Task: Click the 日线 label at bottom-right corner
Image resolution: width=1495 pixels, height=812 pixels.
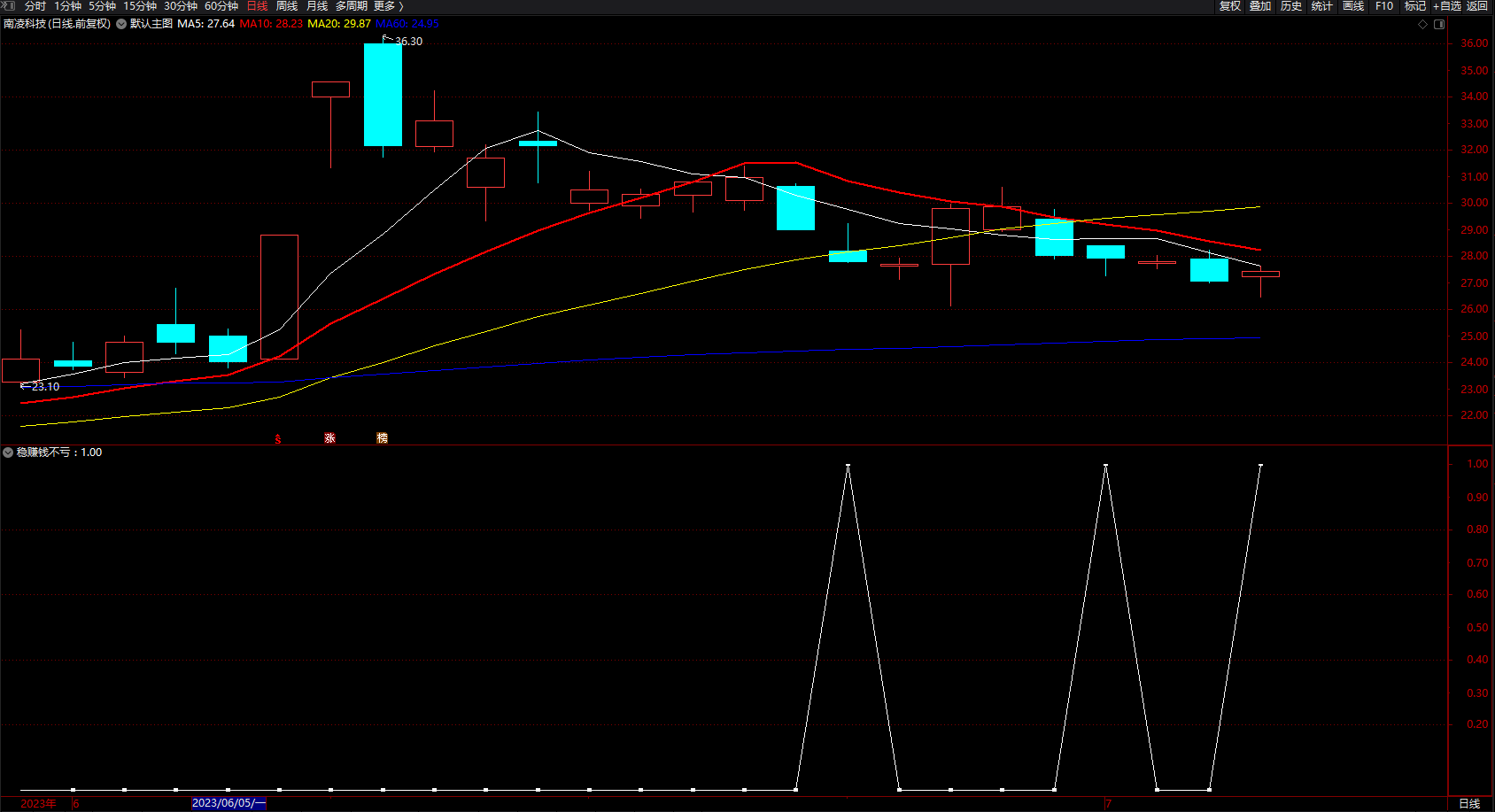Action: tap(1469, 804)
